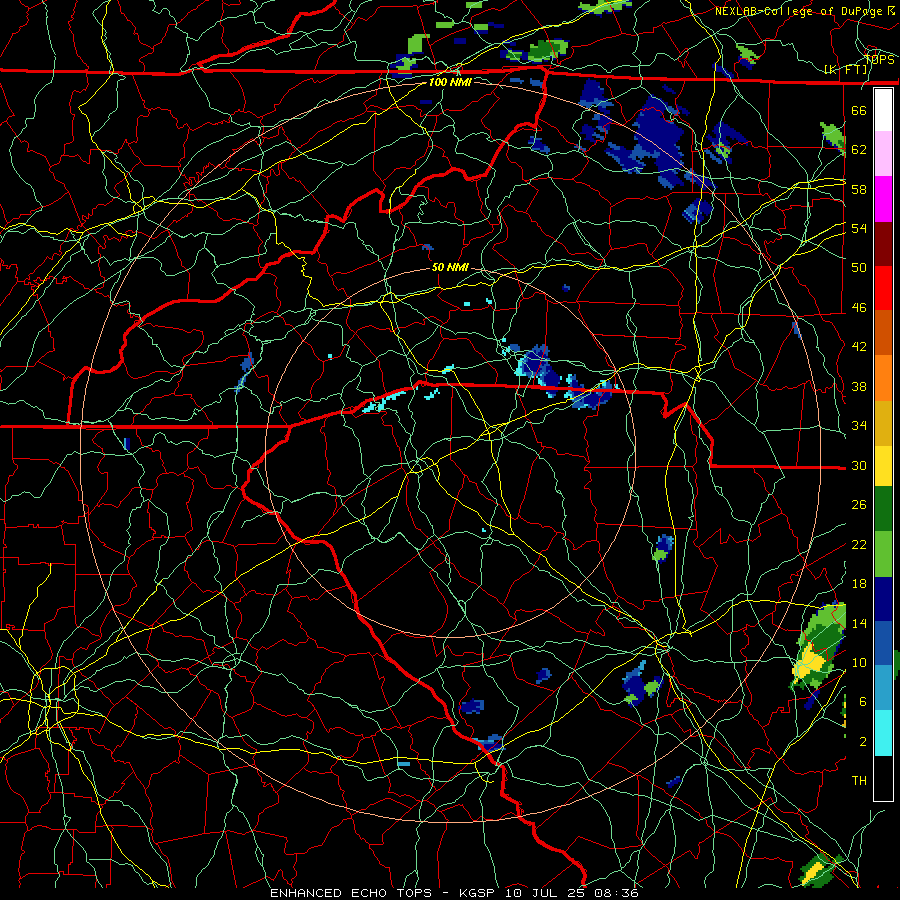The image size is (900, 900).
Task: Pick the light blue legend swatch
Action: 883,688
